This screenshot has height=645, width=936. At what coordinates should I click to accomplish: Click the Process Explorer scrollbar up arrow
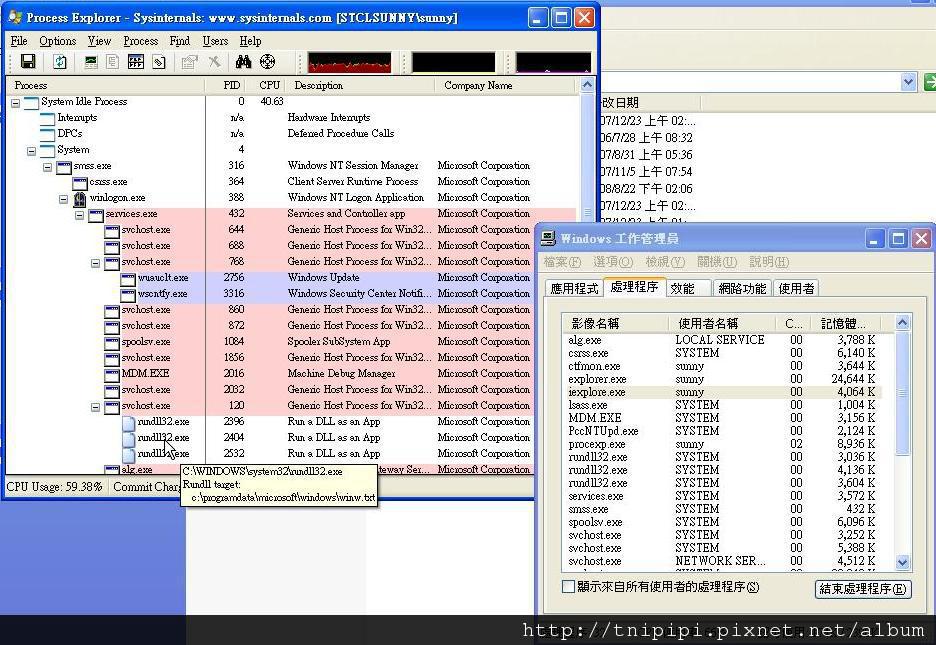(587, 85)
